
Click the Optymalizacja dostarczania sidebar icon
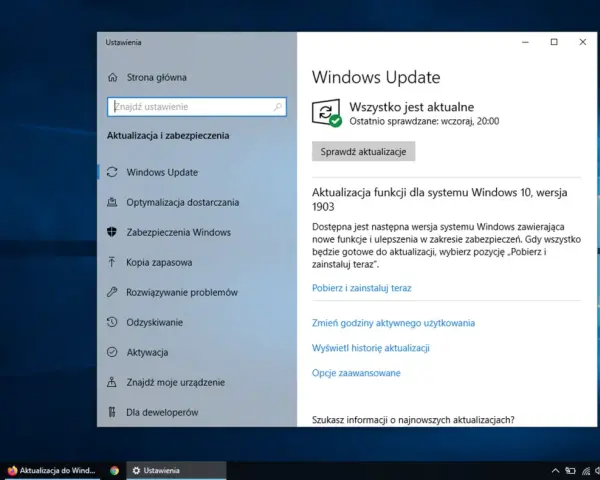pyautogui.click(x=112, y=202)
